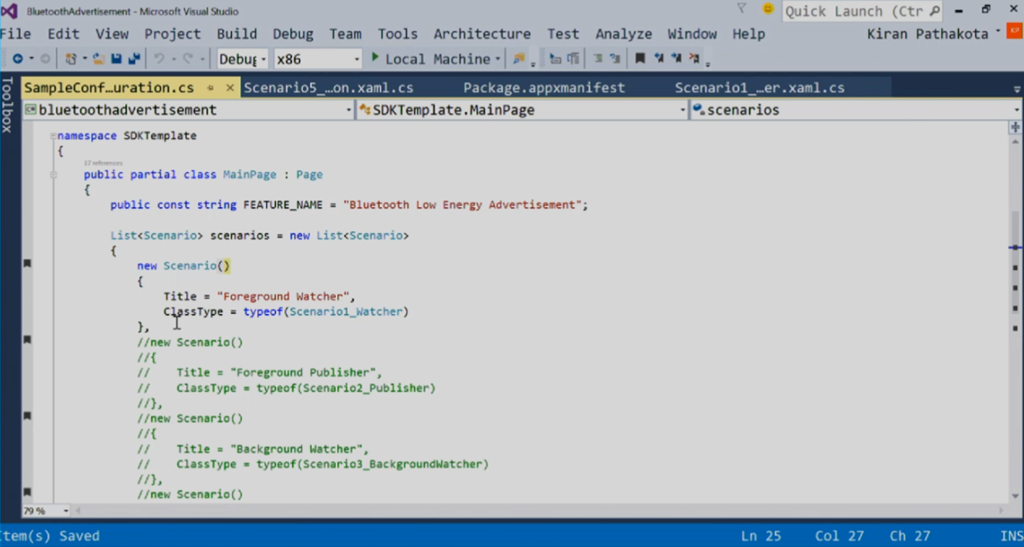This screenshot has width=1024, height=547.
Task: Click the FEATURE_NAME constant in the code
Action: coord(283,205)
